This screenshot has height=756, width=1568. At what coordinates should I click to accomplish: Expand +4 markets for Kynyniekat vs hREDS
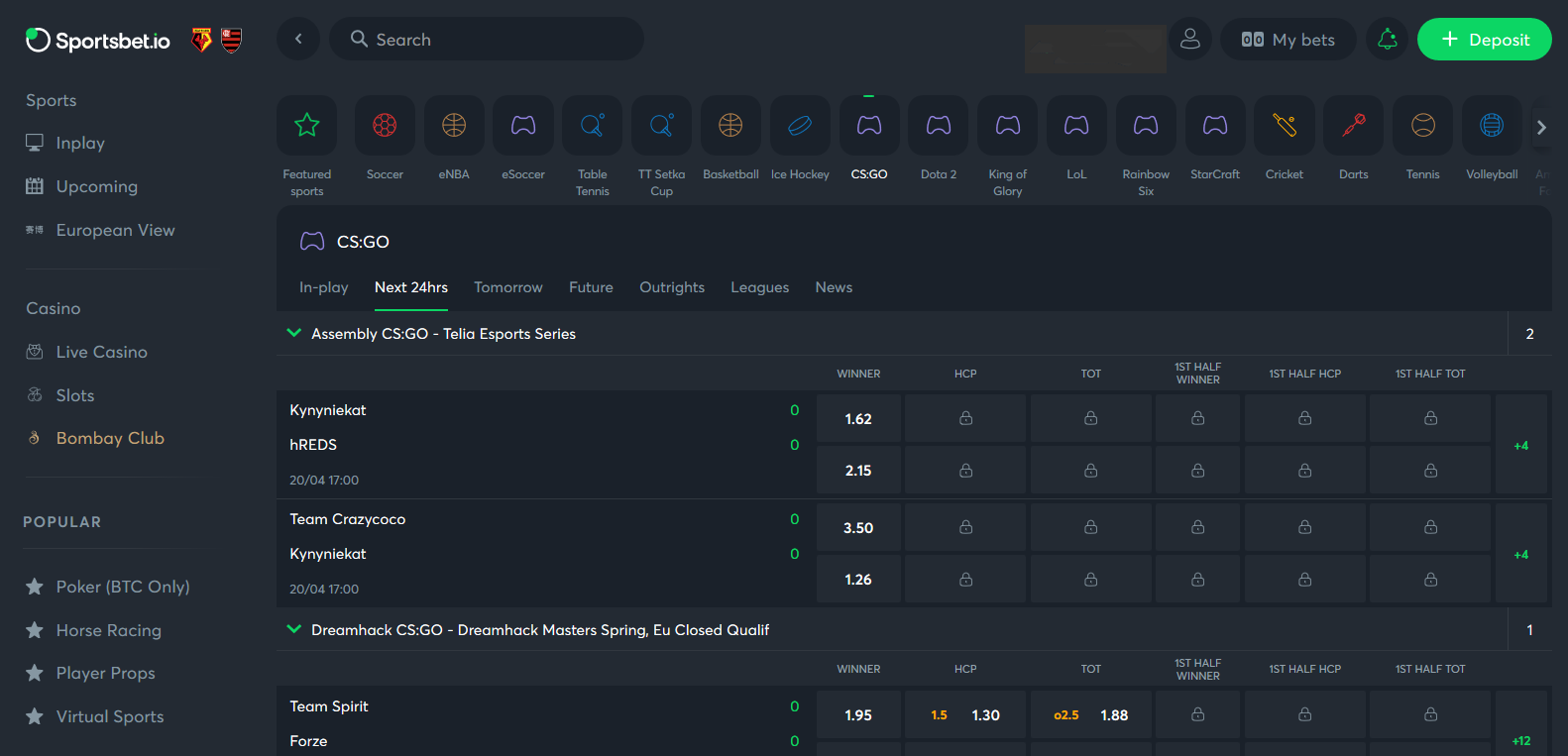point(1521,445)
